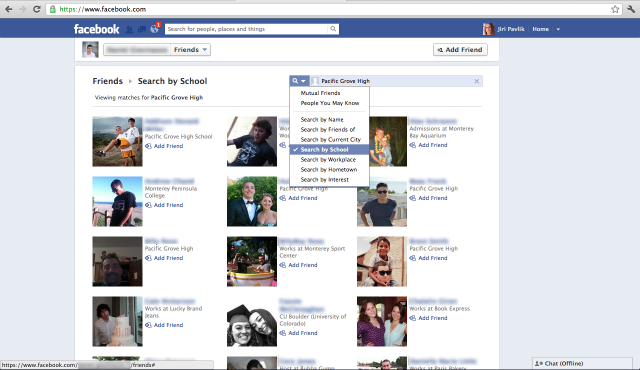Image resolution: width=640 pixels, height=370 pixels.
Task: Click the Facebook logo
Action: pyautogui.click(x=97, y=29)
